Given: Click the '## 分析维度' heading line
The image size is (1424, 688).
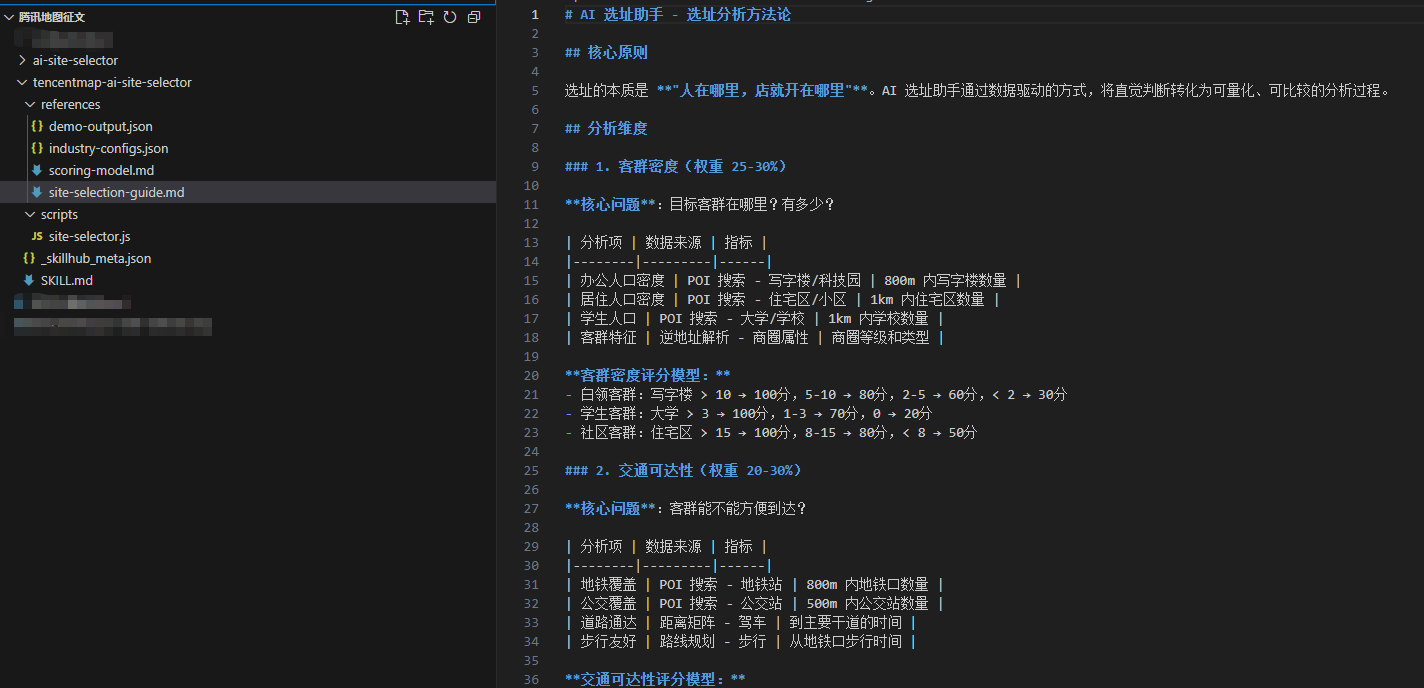Looking at the screenshot, I should pyautogui.click(x=606, y=129).
